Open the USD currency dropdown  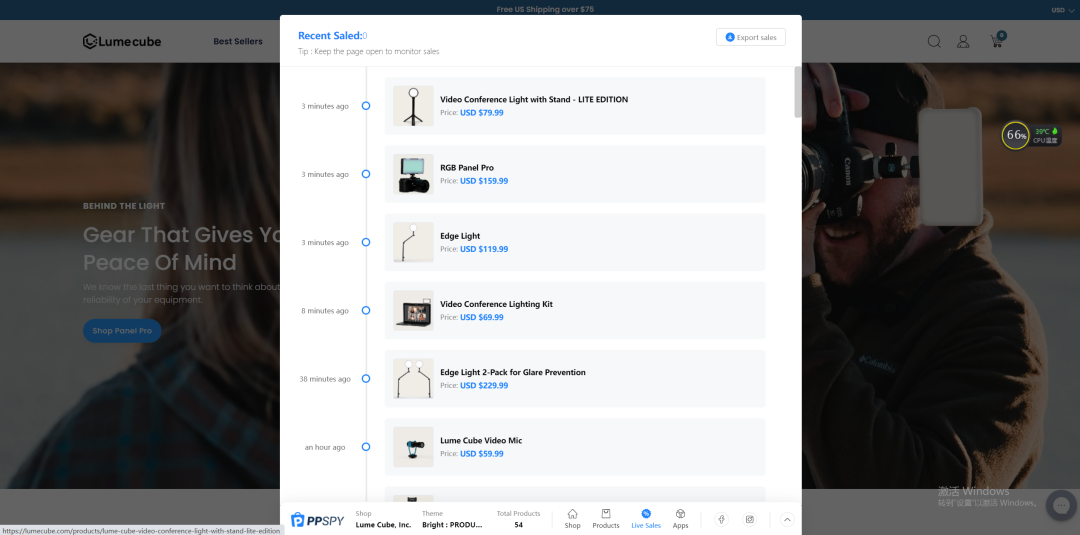click(1061, 10)
